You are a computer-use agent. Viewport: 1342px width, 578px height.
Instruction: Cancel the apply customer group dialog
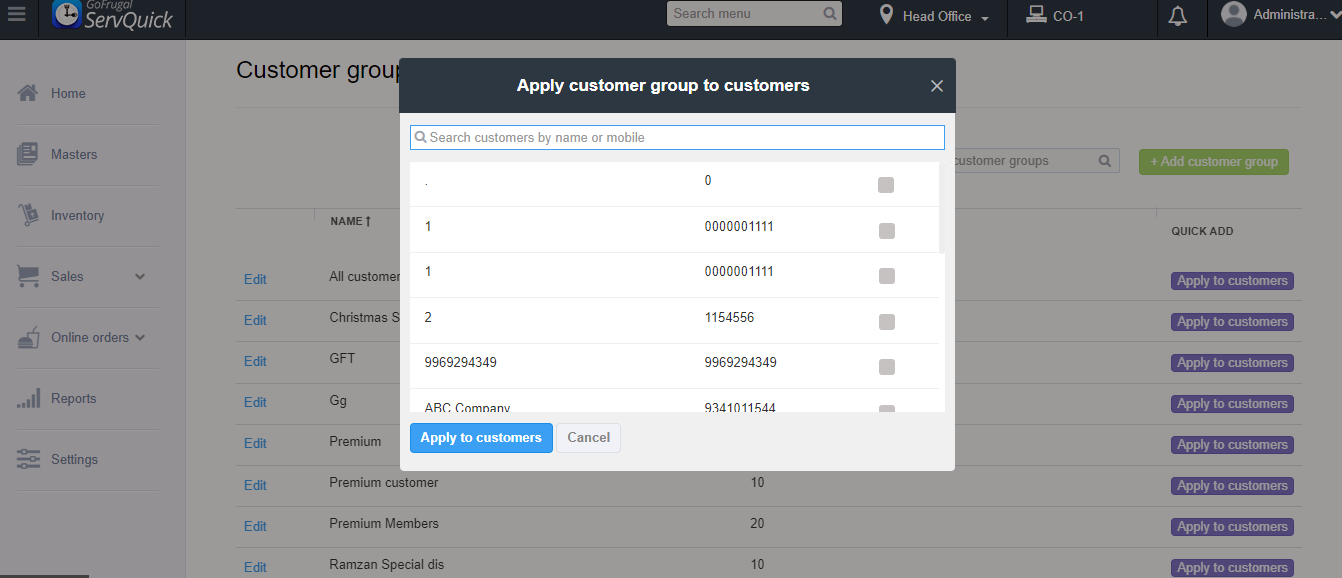[x=588, y=438]
